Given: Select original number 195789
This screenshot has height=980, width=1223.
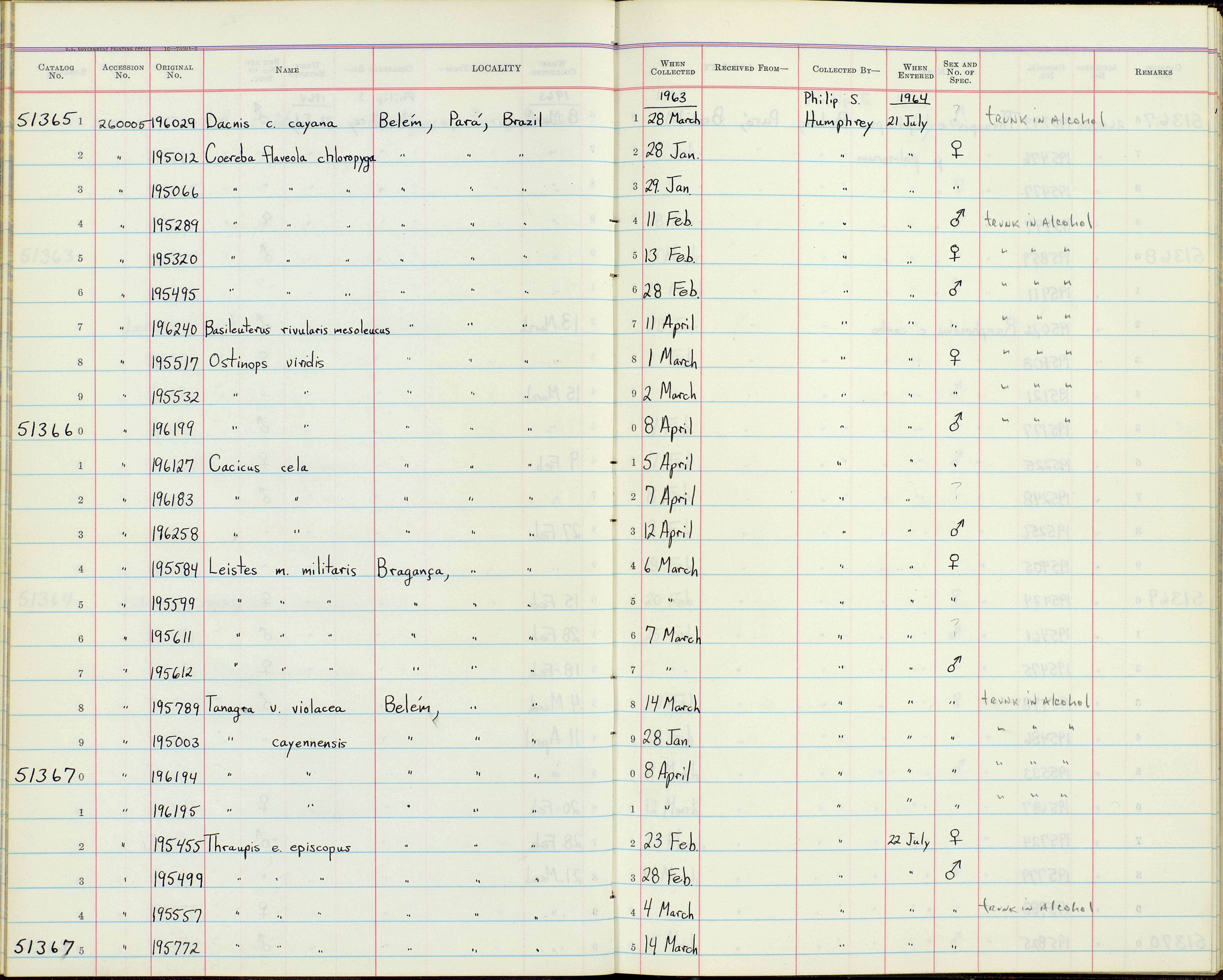Looking at the screenshot, I should point(176,707).
